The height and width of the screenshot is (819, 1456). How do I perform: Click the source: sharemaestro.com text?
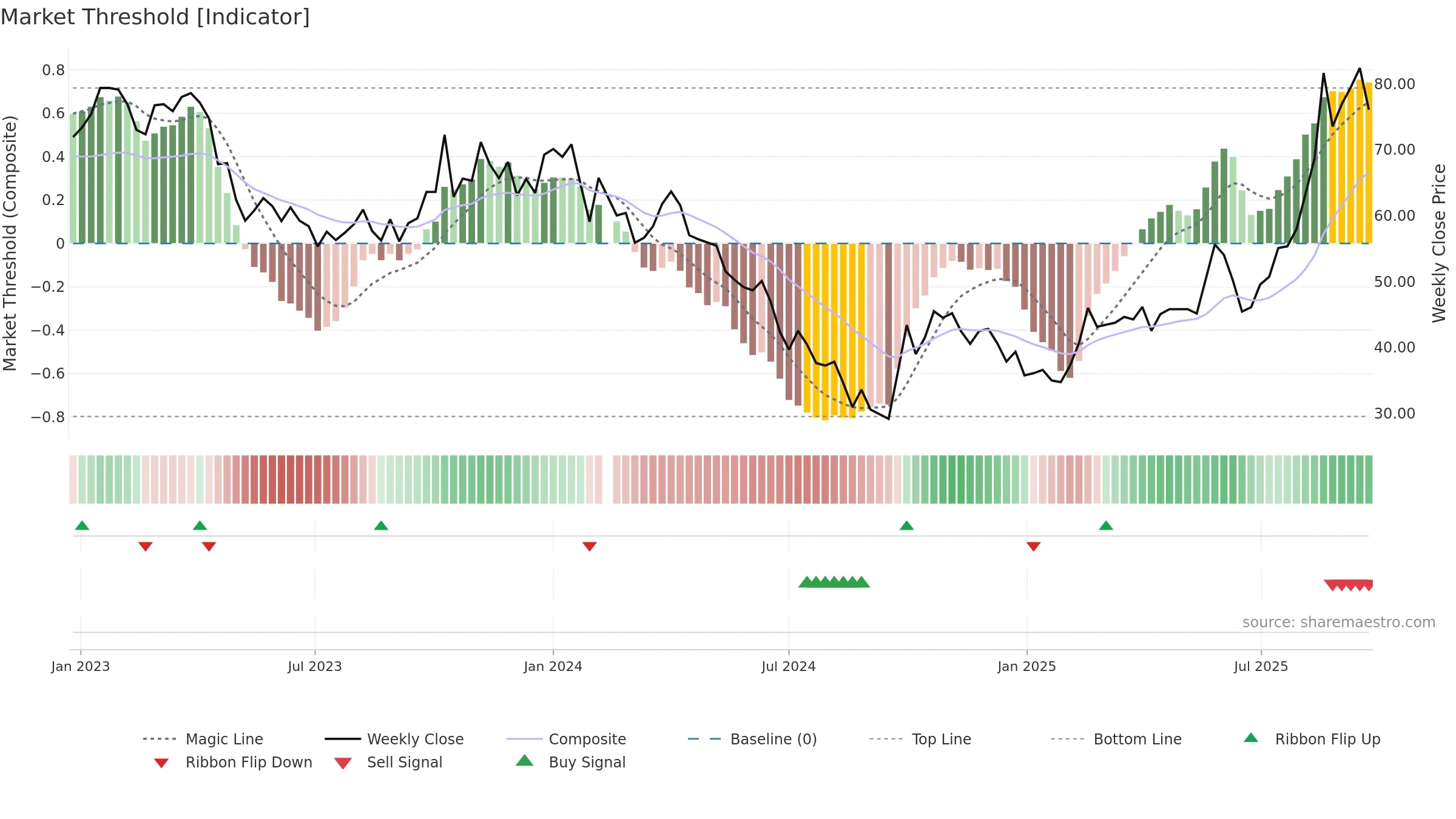click(x=1339, y=622)
